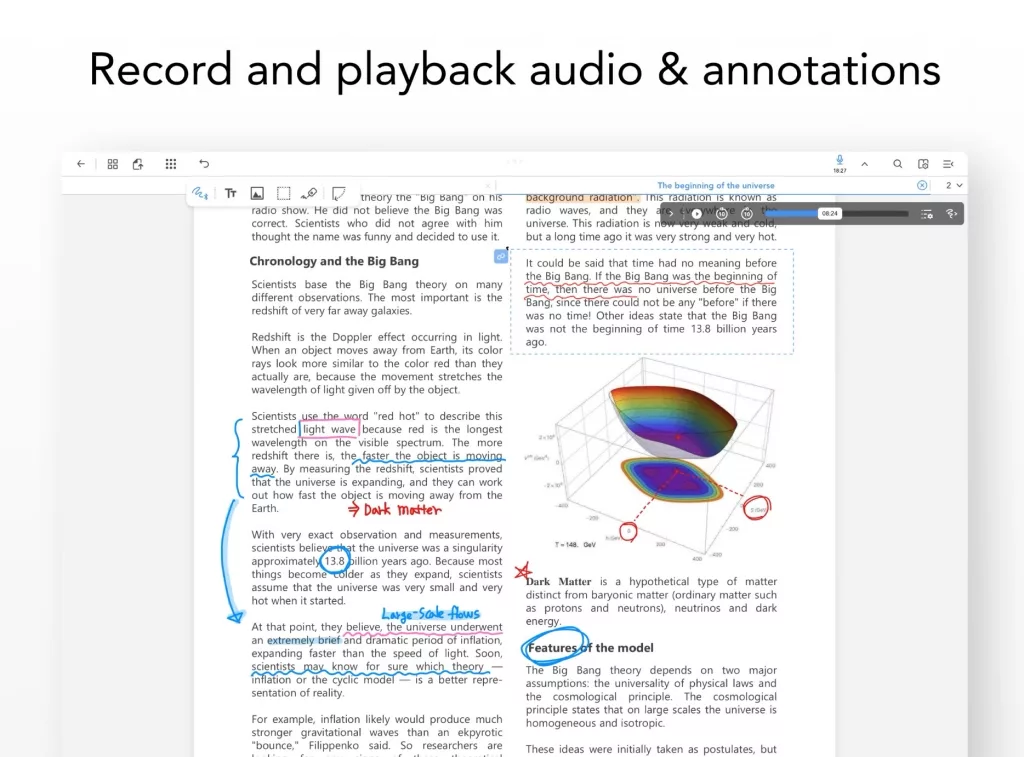The width and height of the screenshot is (1024, 757).
Task: Play the audio recording
Action: [x=697, y=214]
